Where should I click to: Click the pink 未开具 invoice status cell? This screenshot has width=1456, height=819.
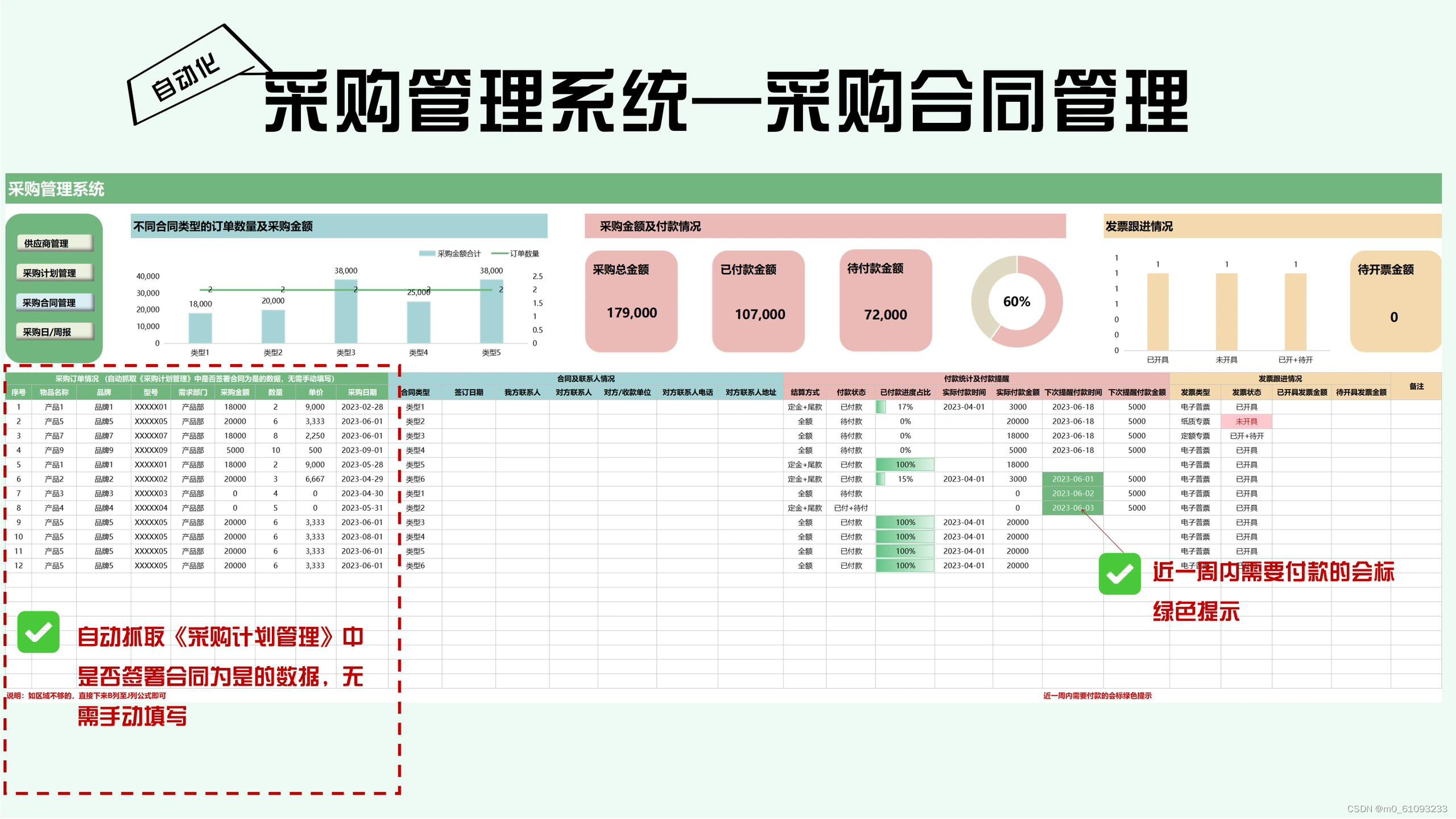click(x=1246, y=421)
